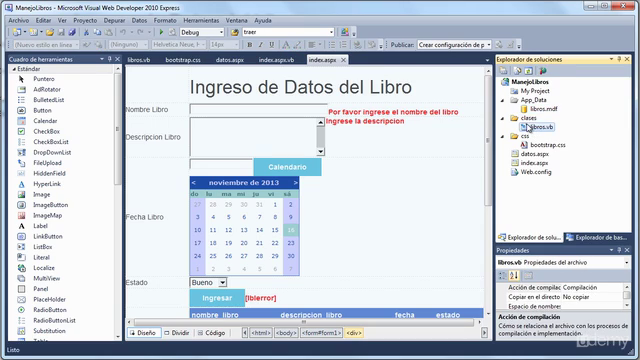Open the Publicar configuration dropdown
This screenshot has height=360, width=640.
[x=488, y=45]
